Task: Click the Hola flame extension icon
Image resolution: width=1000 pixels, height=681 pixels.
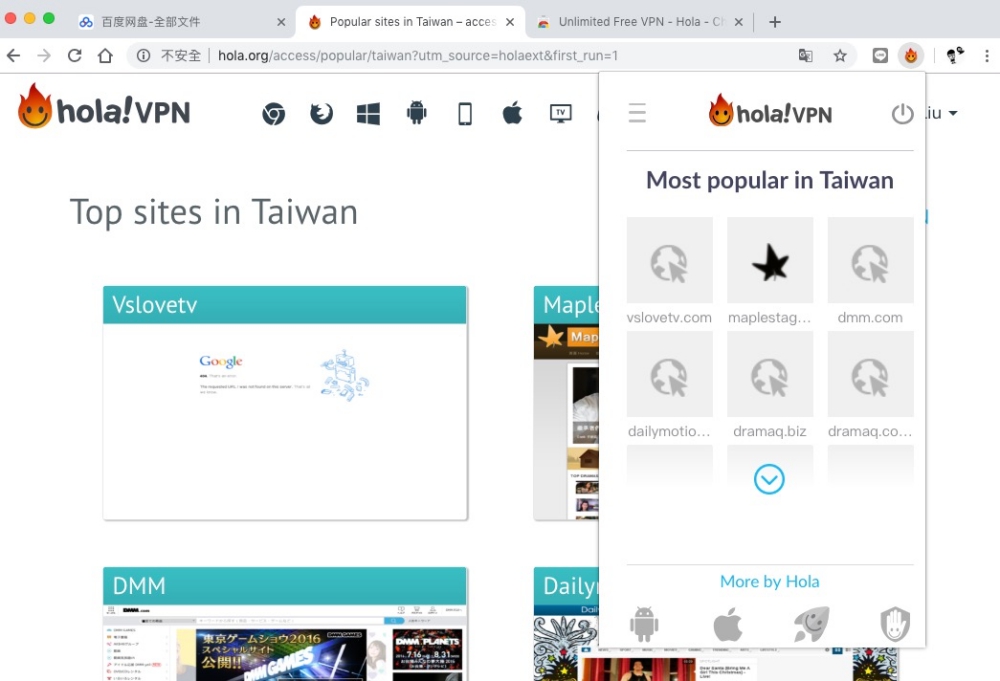Action: click(x=911, y=55)
